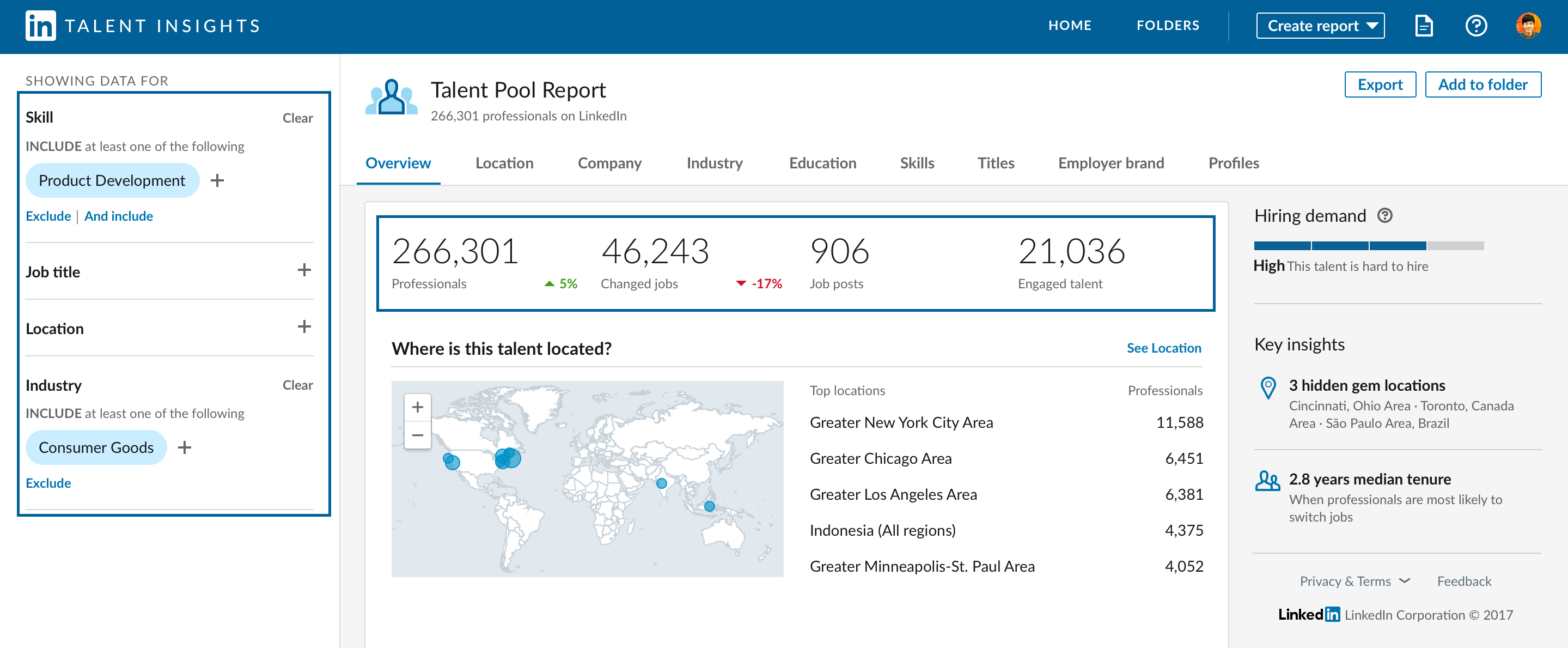This screenshot has width=1568, height=648.
Task: Open the See Location link
Action: pyautogui.click(x=1163, y=348)
